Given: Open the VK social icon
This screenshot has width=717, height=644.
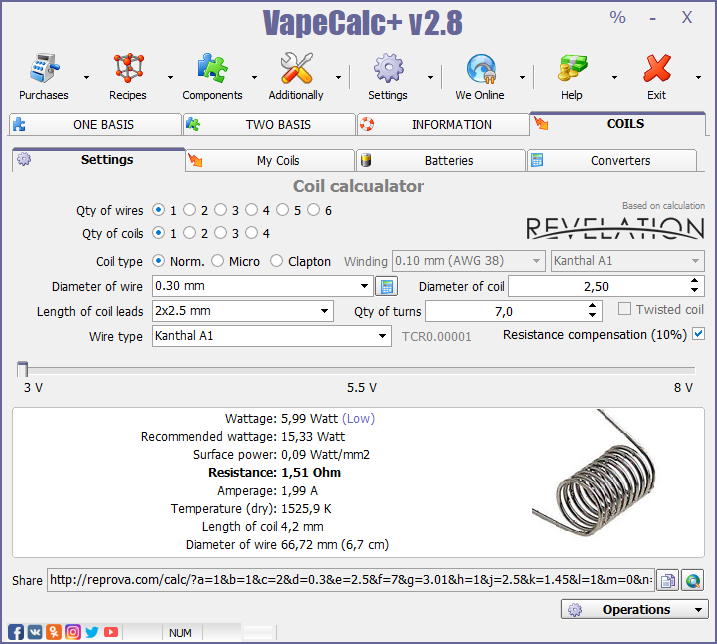Looking at the screenshot, I should 35,632.
